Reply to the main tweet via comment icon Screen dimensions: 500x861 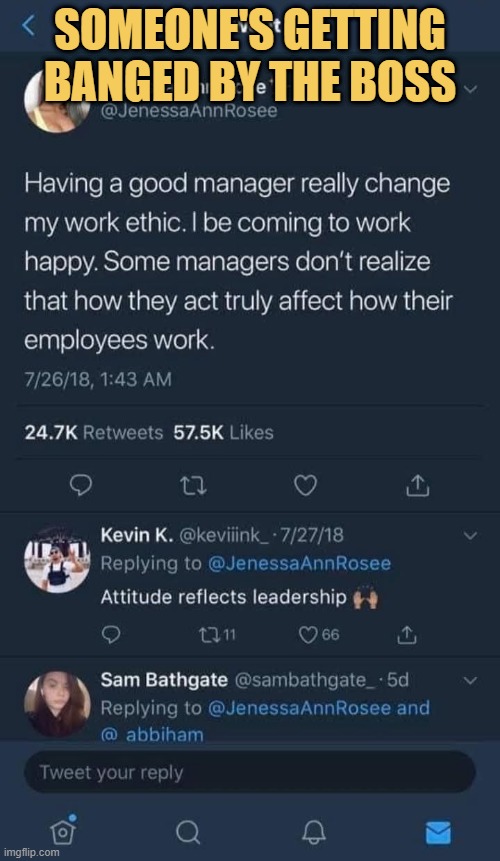pyautogui.click(x=81, y=485)
